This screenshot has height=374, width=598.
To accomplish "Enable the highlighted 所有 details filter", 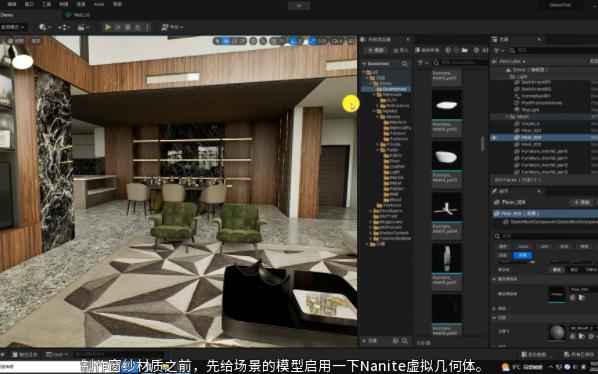I will (523, 255).
